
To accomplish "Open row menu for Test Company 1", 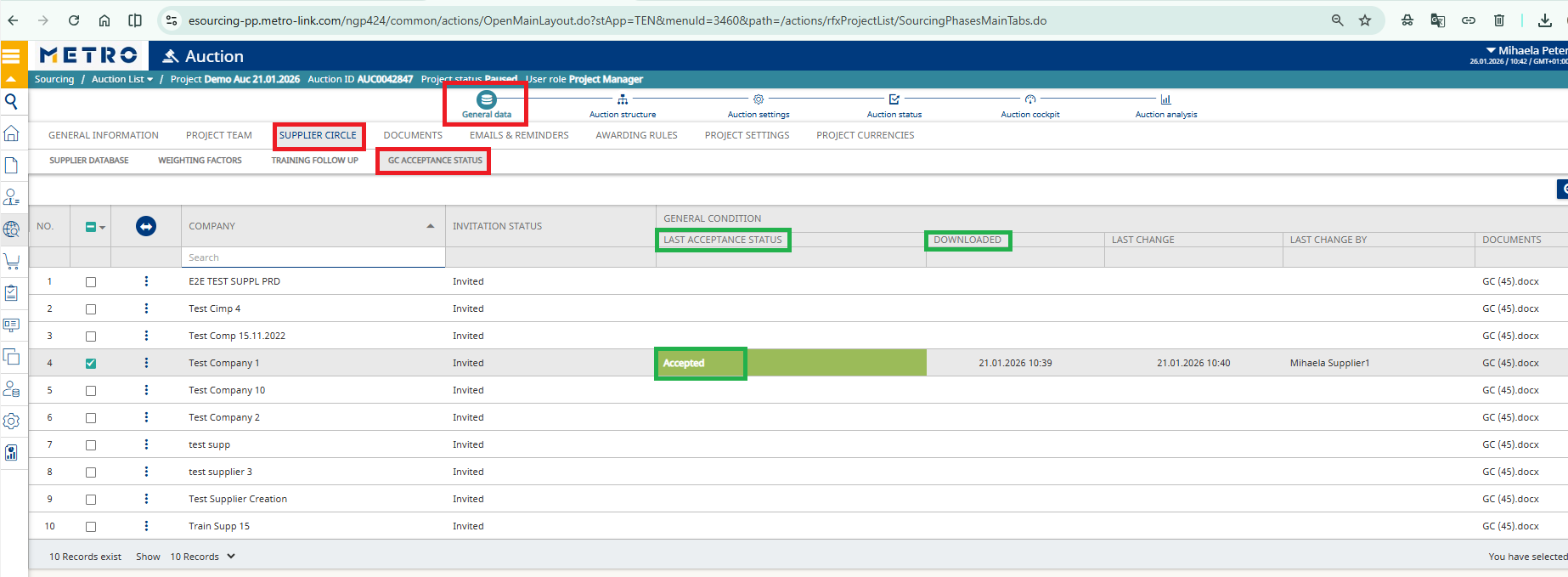I will [146, 363].
